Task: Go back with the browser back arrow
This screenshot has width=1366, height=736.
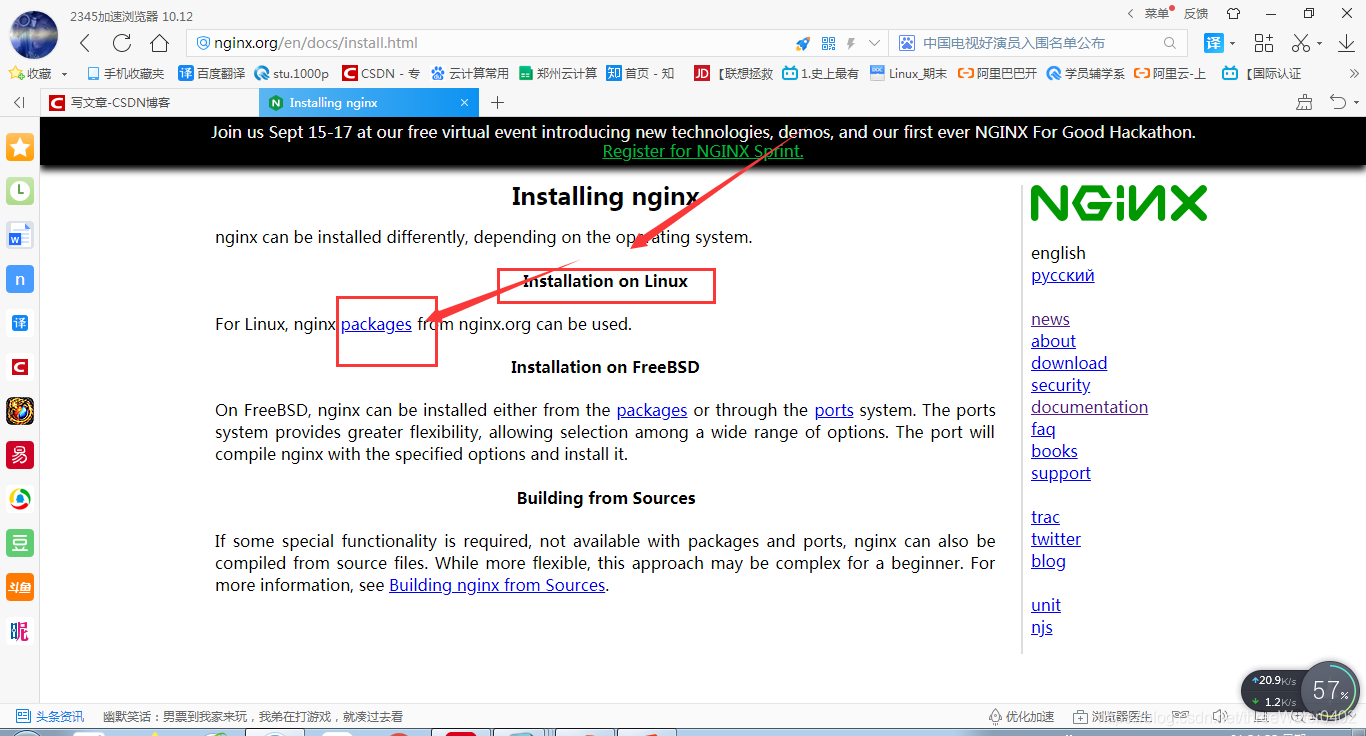Action: click(85, 43)
